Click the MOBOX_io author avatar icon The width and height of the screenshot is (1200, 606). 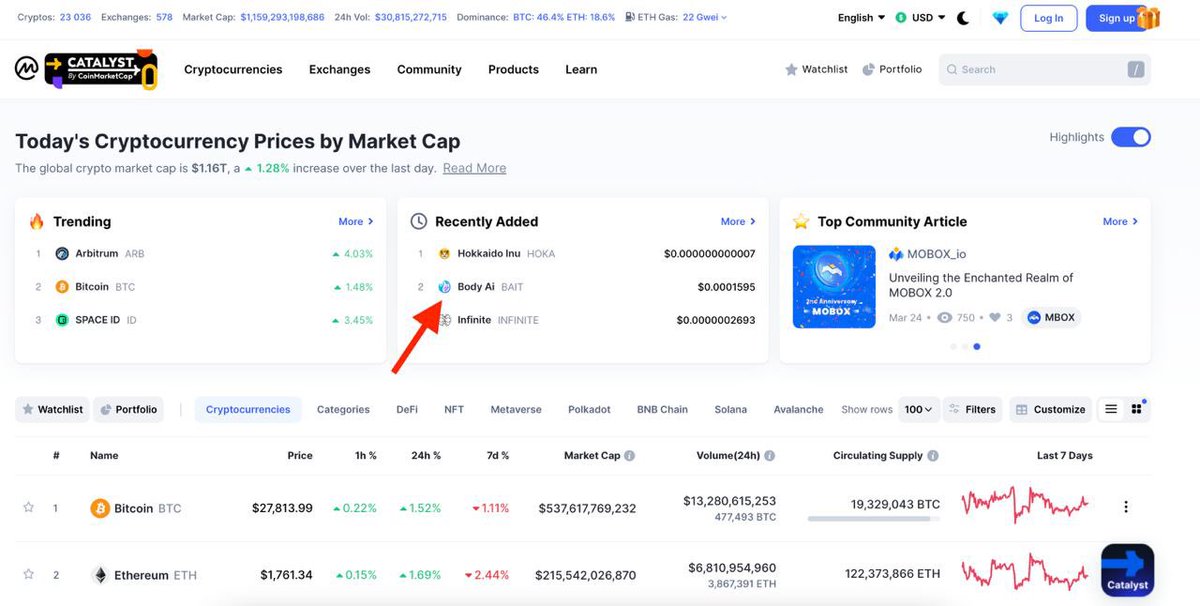(x=896, y=254)
